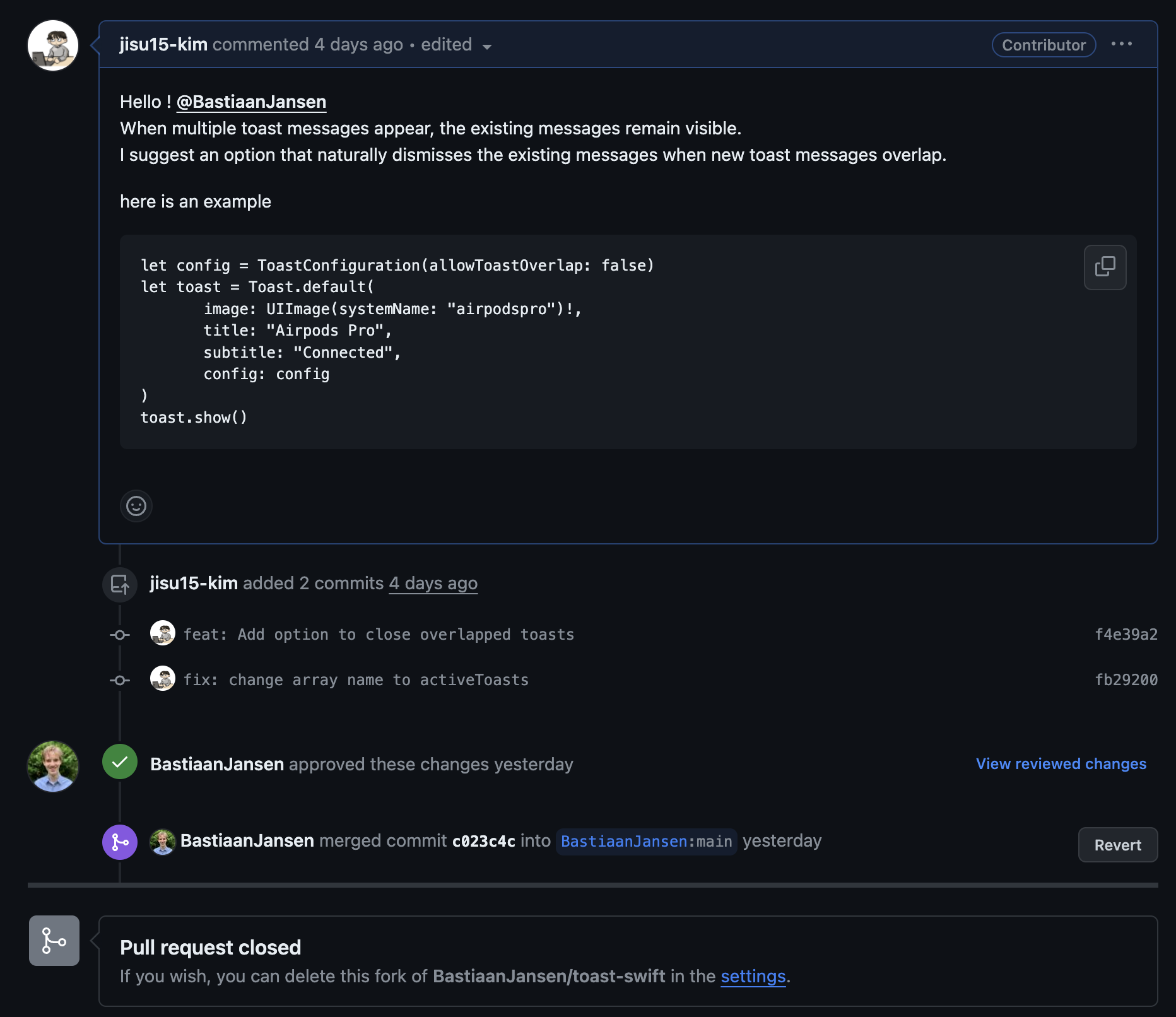Open the BastiaanJansen:main branch label
The height and width of the screenshot is (1017, 1176).
point(646,842)
